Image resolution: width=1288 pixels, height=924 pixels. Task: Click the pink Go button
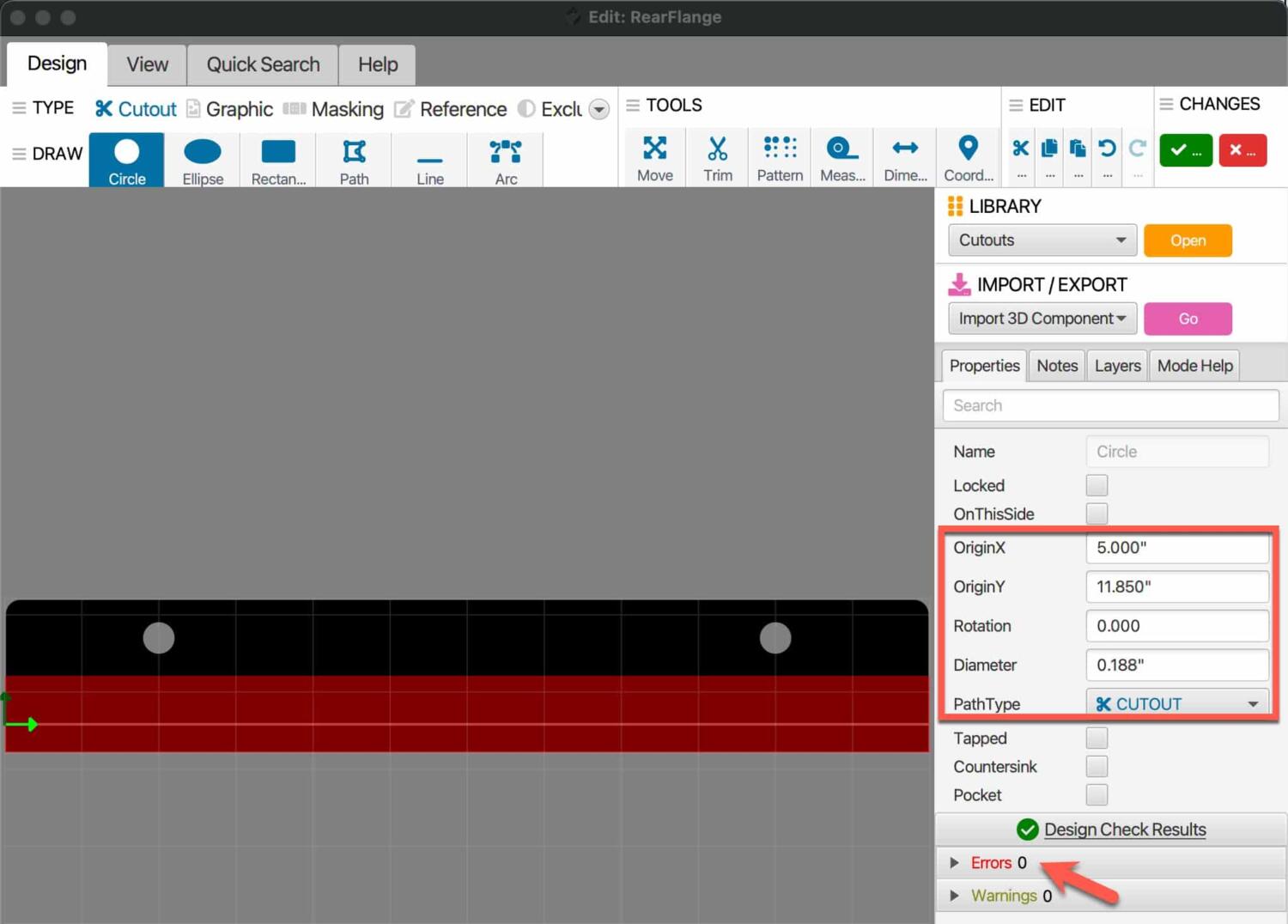pos(1188,319)
